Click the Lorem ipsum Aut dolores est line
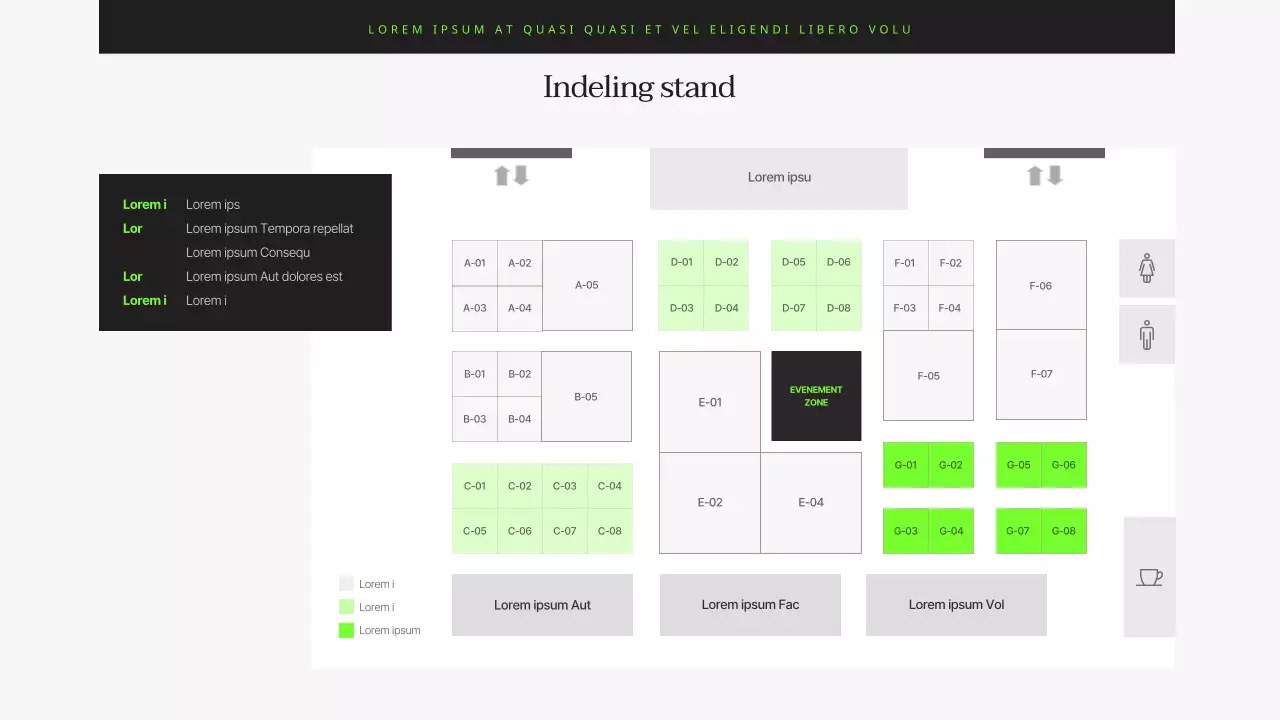 tap(264, 277)
